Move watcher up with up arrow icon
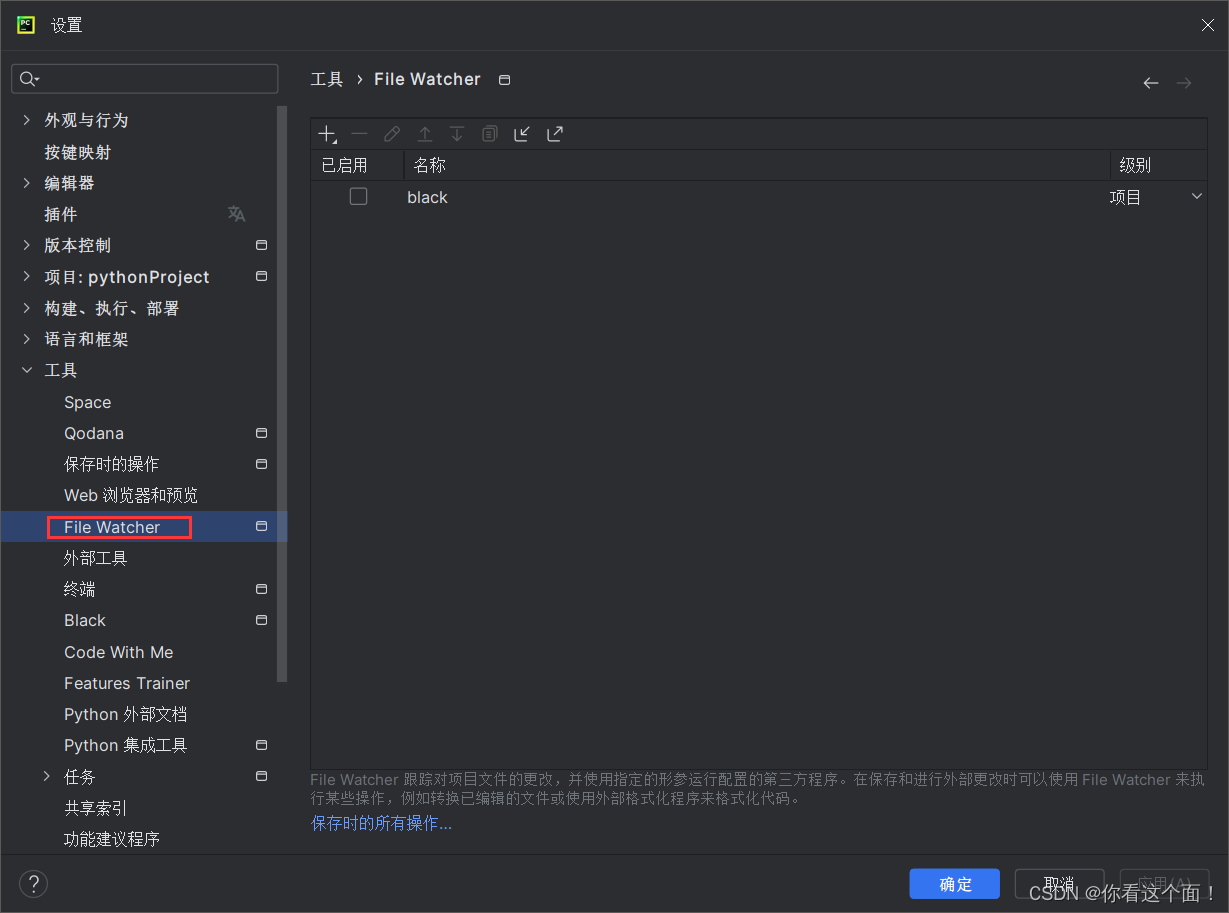 click(x=425, y=134)
